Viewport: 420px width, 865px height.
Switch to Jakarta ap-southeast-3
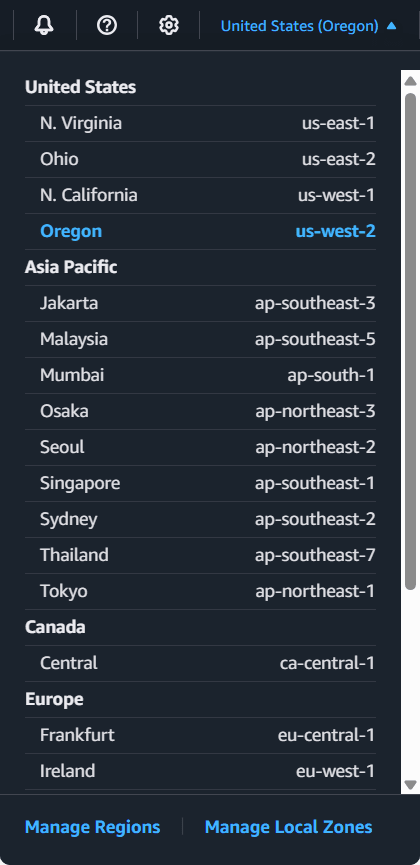click(x=200, y=303)
